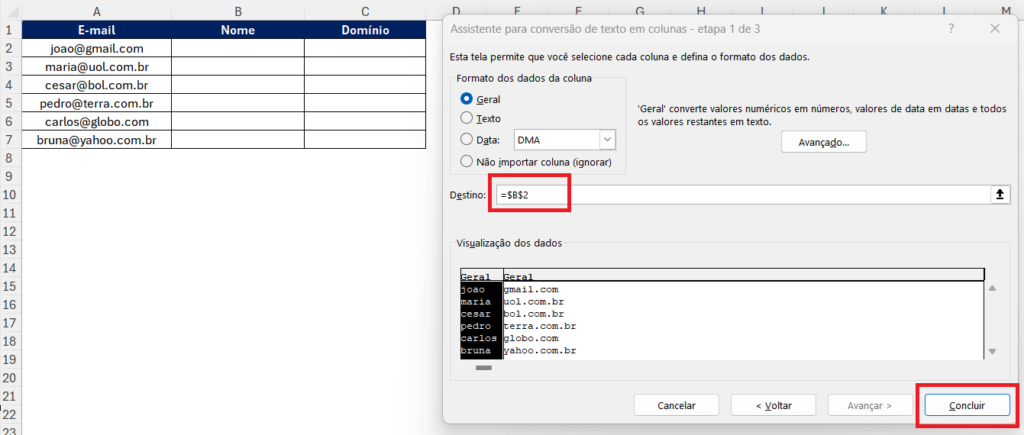Select the Texto radio option
The height and width of the screenshot is (435, 1024).
(466, 119)
